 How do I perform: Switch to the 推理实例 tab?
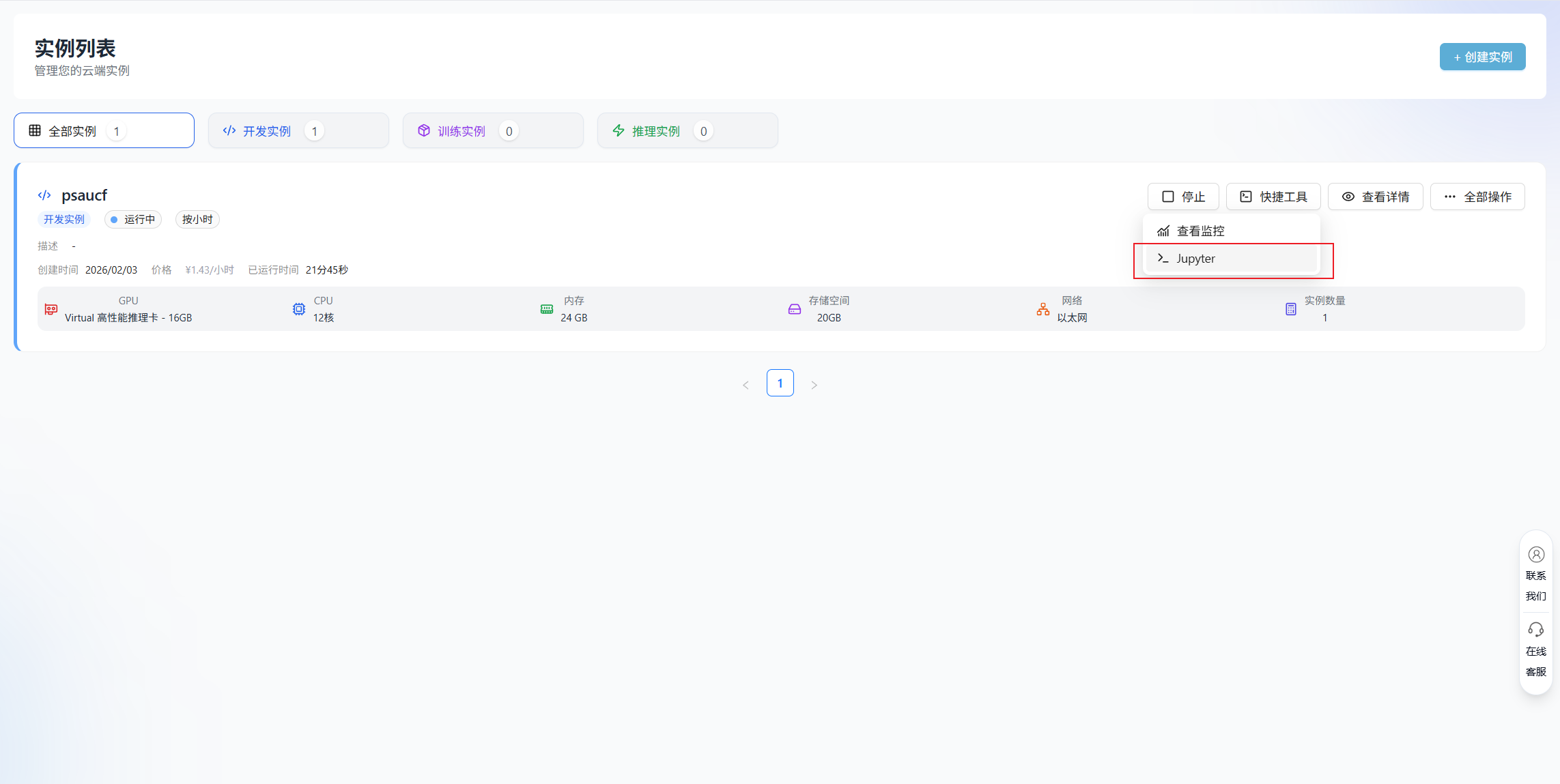(687, 131)
